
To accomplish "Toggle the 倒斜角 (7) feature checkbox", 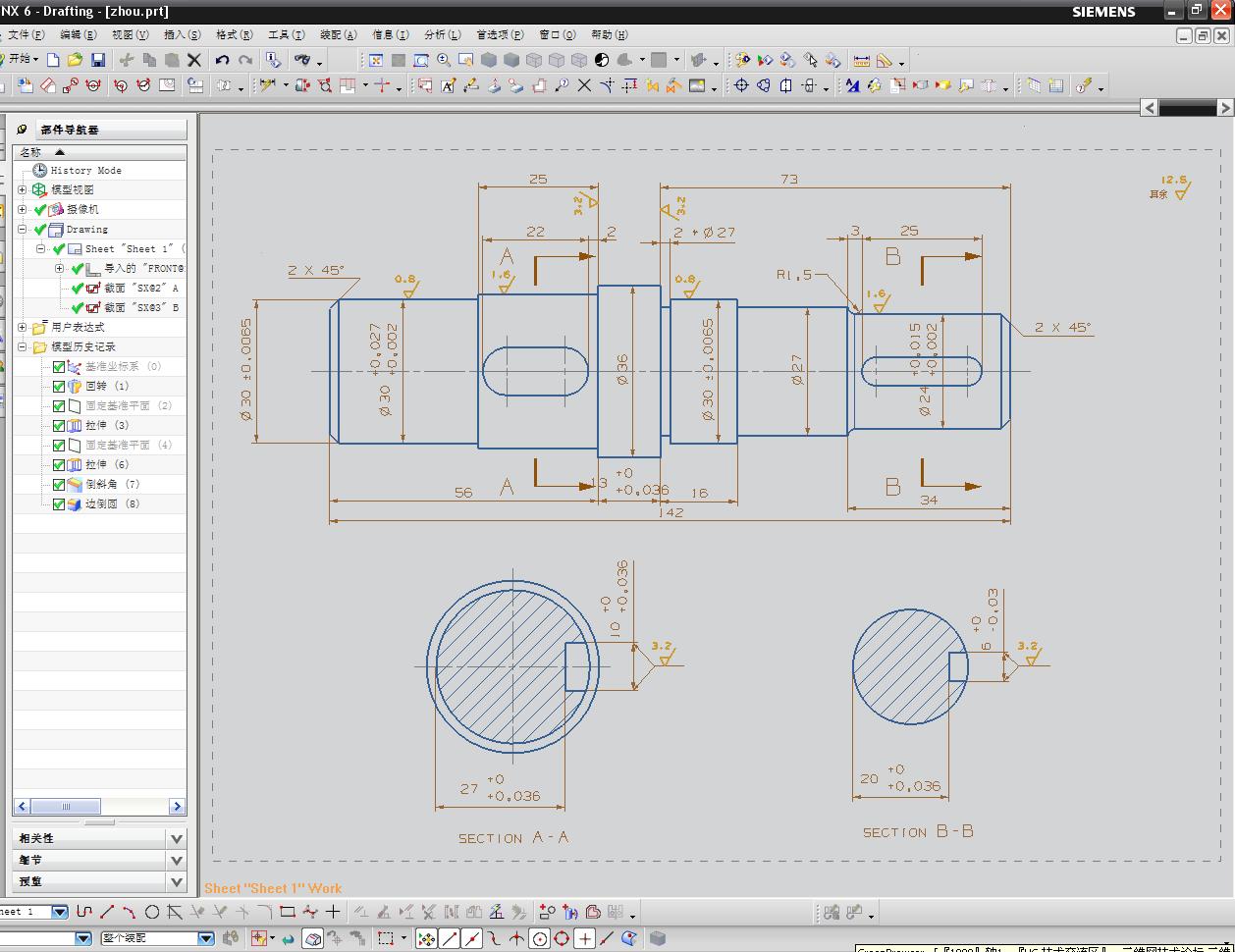I will tap(59, 484).
